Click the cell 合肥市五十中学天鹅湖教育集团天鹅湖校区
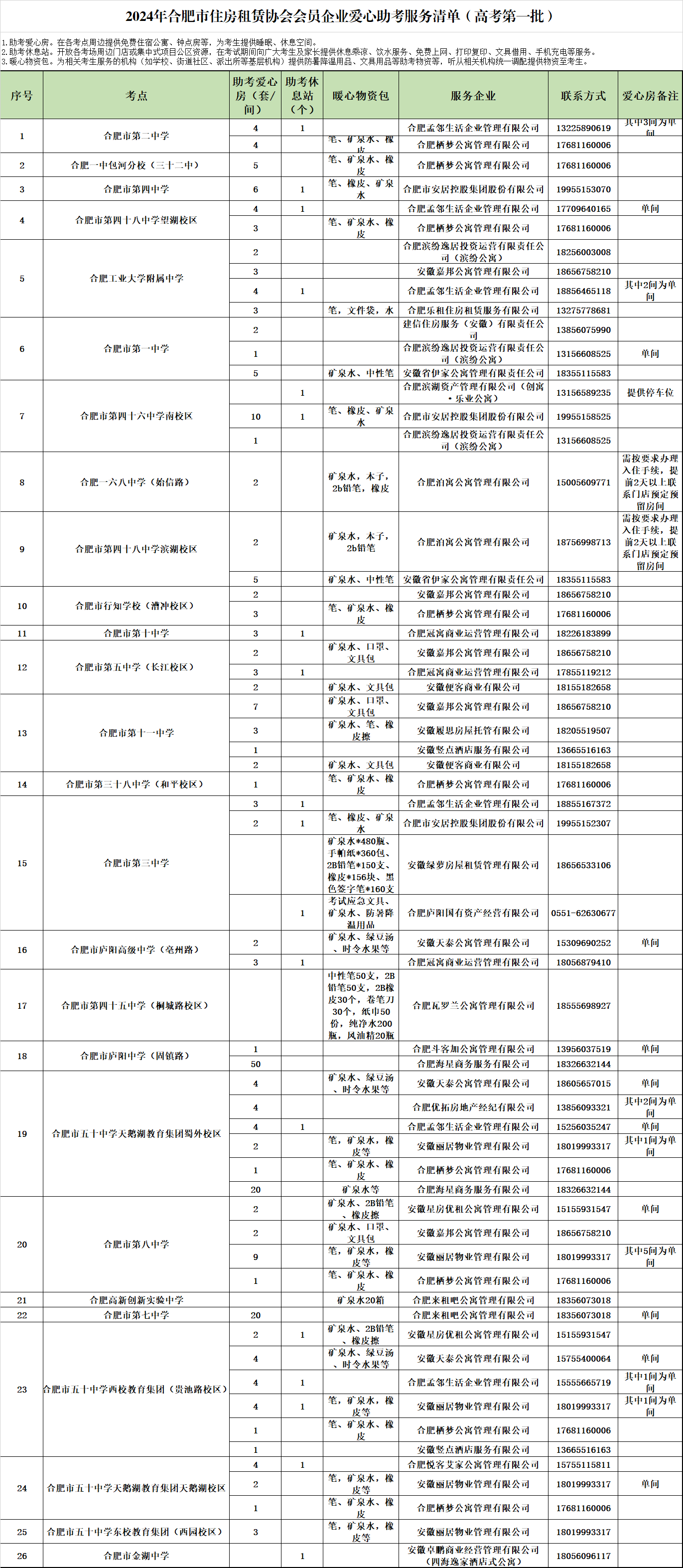This screenshot has width=683, height=1568. (136, 1488)
